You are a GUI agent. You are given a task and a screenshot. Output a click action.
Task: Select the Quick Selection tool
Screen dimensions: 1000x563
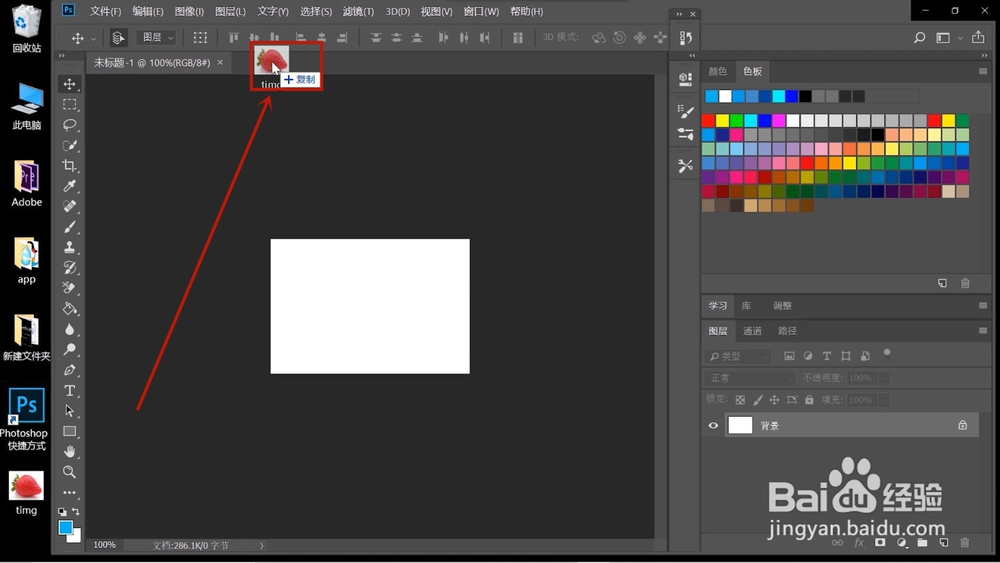pyautogui.click(x=70, y=145)
